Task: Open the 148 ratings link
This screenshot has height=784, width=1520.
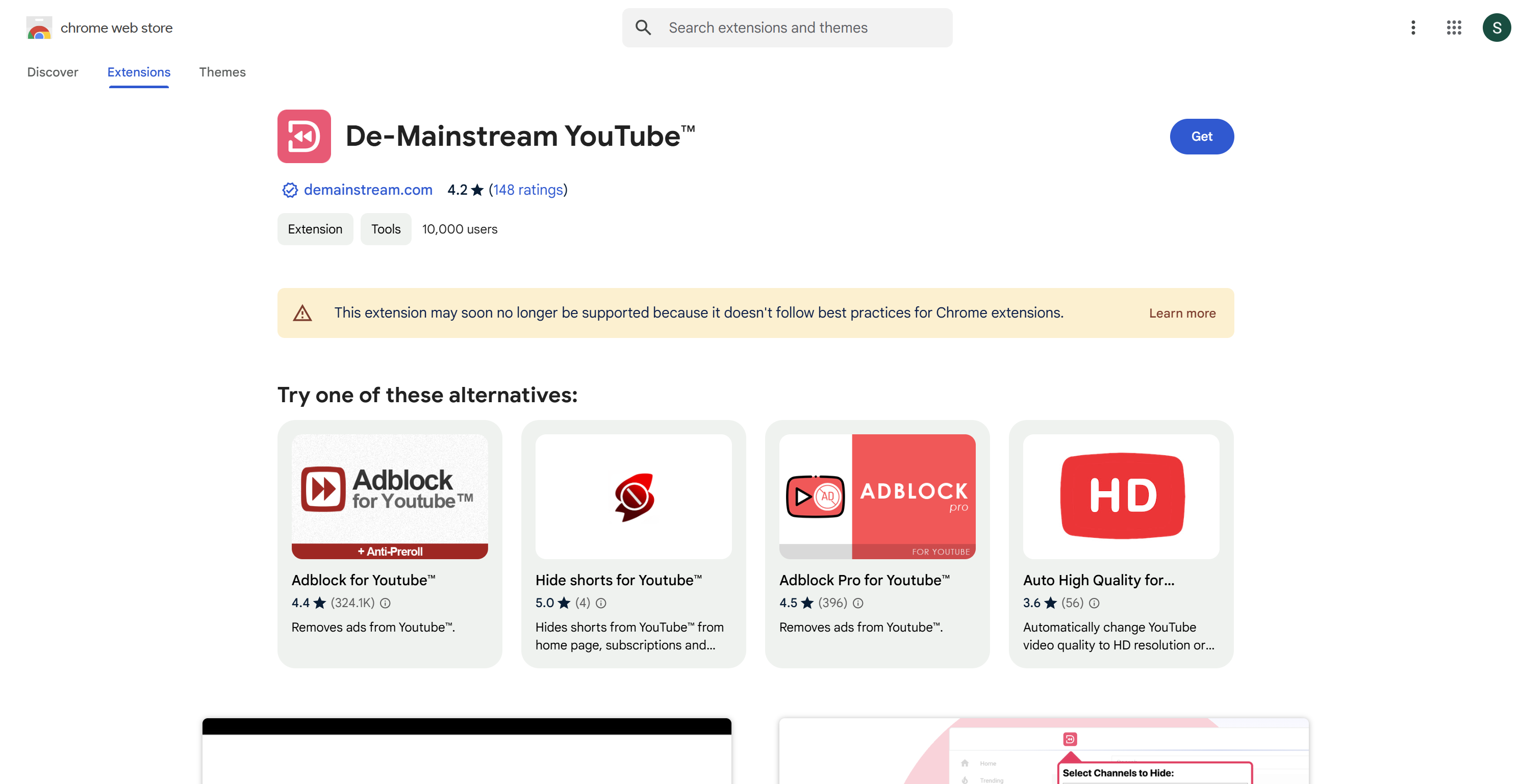Action: coord(528,190)
